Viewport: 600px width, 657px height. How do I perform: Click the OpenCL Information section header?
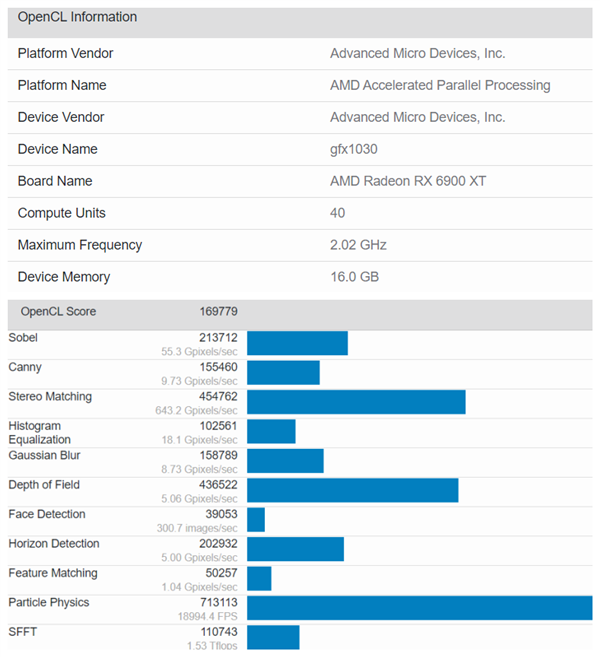(77, 17)
